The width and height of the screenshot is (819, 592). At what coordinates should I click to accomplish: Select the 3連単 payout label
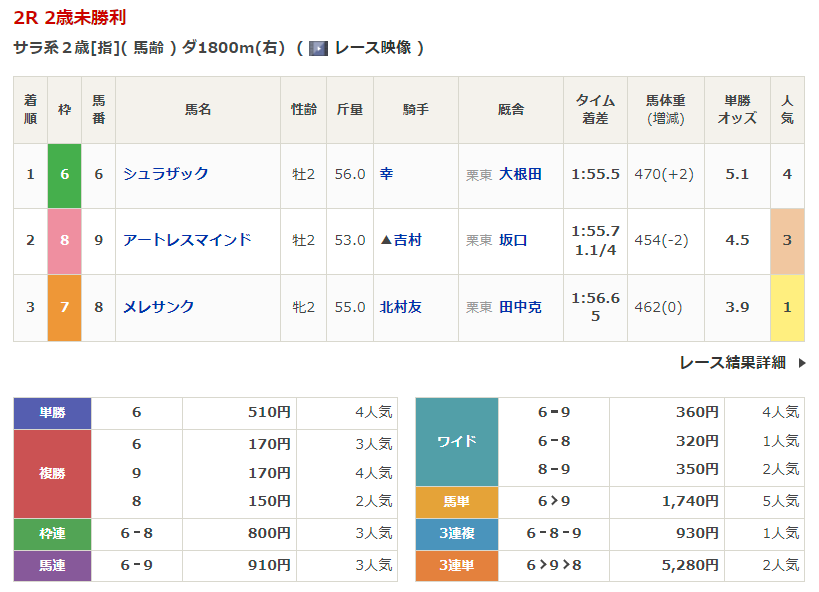coord(456,566)
